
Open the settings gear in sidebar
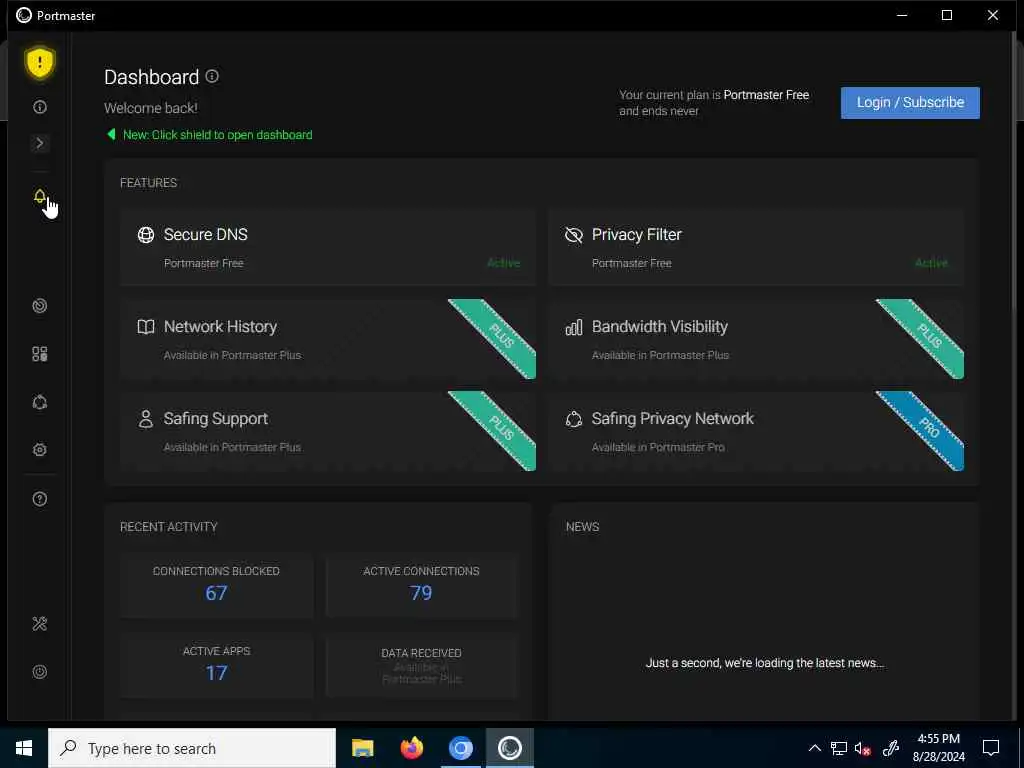[x=40, y=450]
